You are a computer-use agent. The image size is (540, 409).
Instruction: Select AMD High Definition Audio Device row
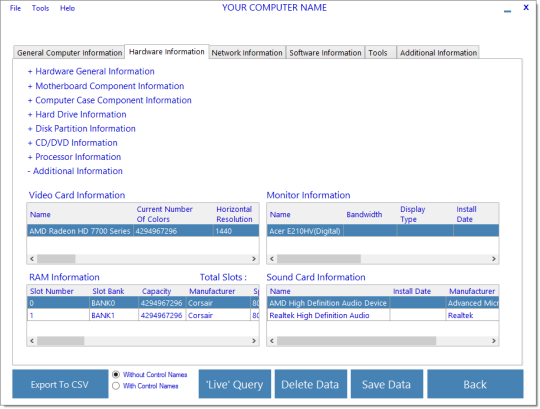point(383,303)
